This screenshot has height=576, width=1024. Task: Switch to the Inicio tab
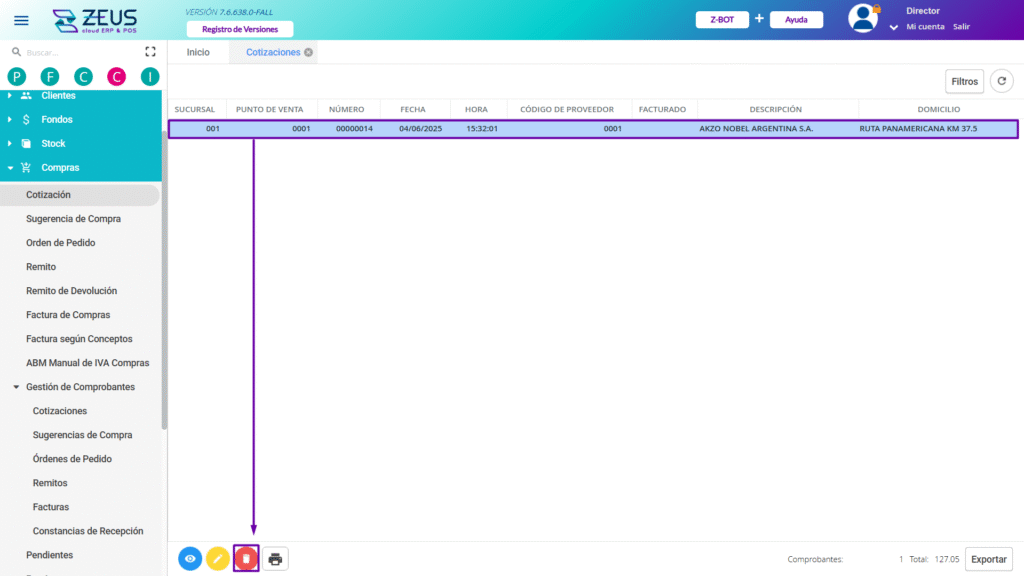[x=198, y=52]
